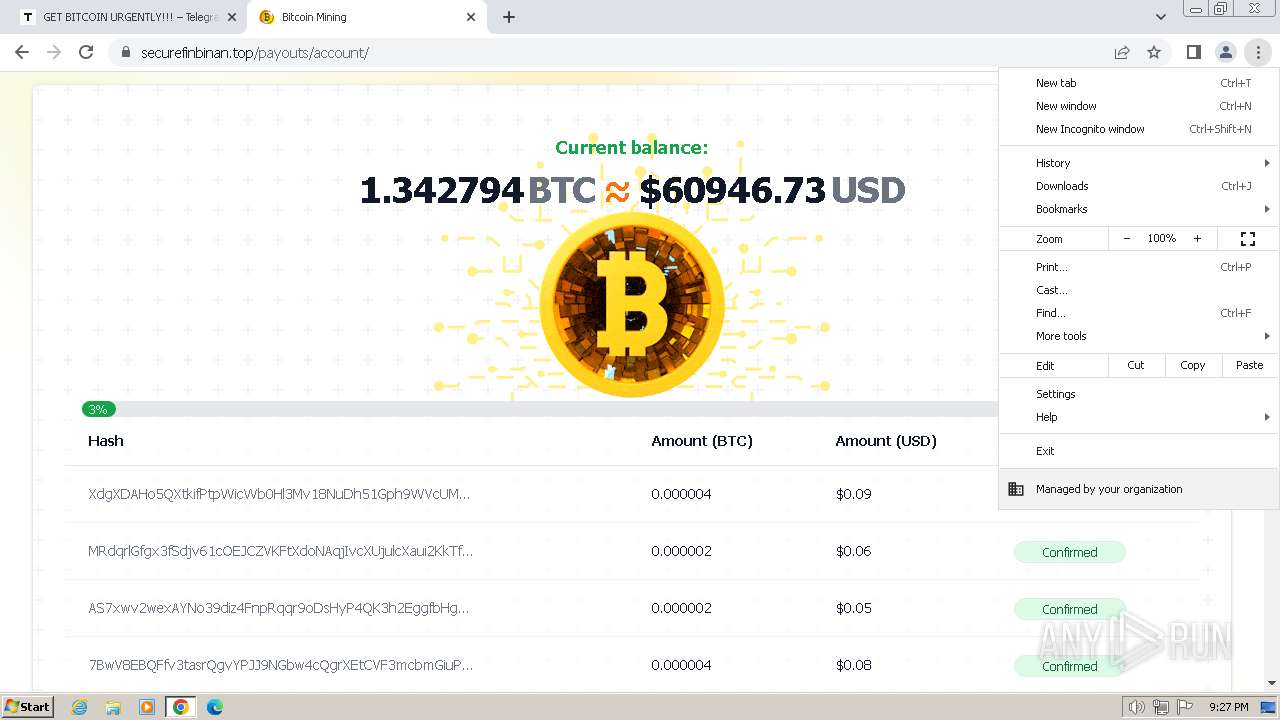Open New Incognito window

(1139, 129)
